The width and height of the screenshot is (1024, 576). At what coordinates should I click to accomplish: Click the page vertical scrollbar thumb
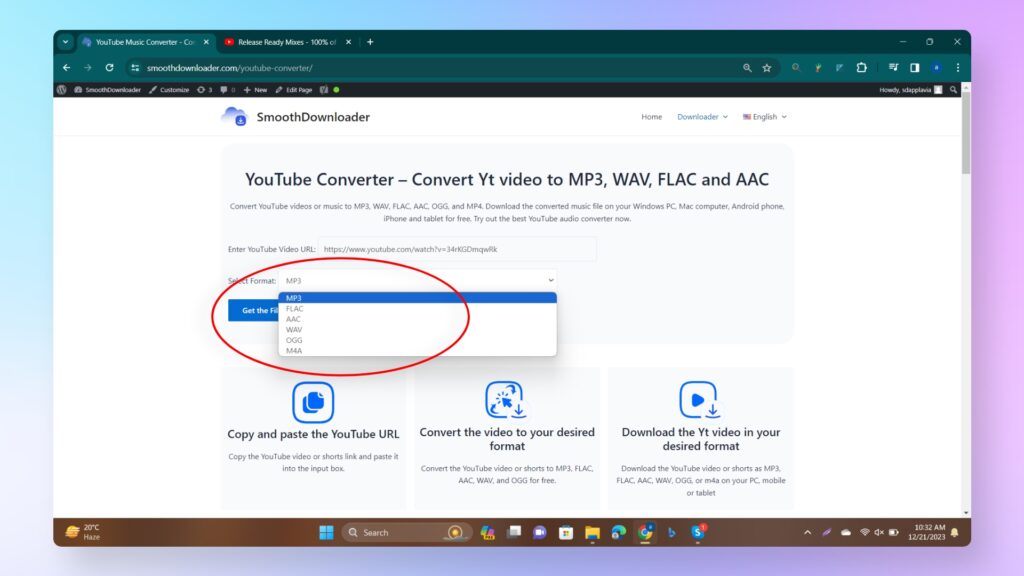966,135
